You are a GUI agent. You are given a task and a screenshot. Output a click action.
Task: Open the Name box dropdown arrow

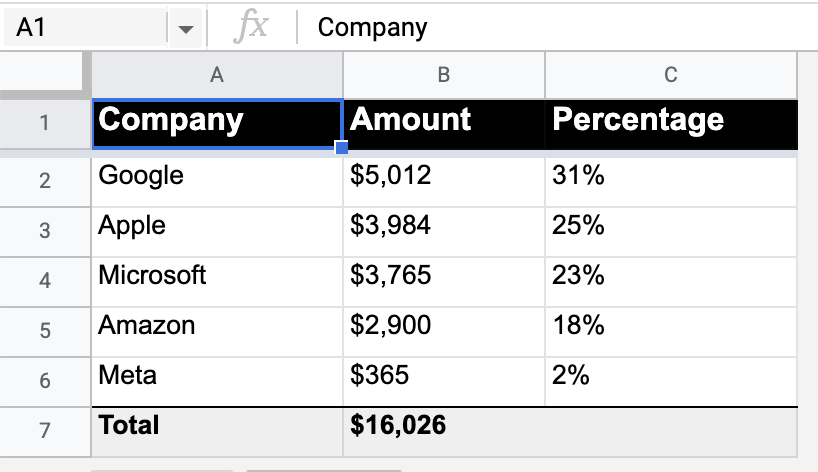click(x=185, y=29)
